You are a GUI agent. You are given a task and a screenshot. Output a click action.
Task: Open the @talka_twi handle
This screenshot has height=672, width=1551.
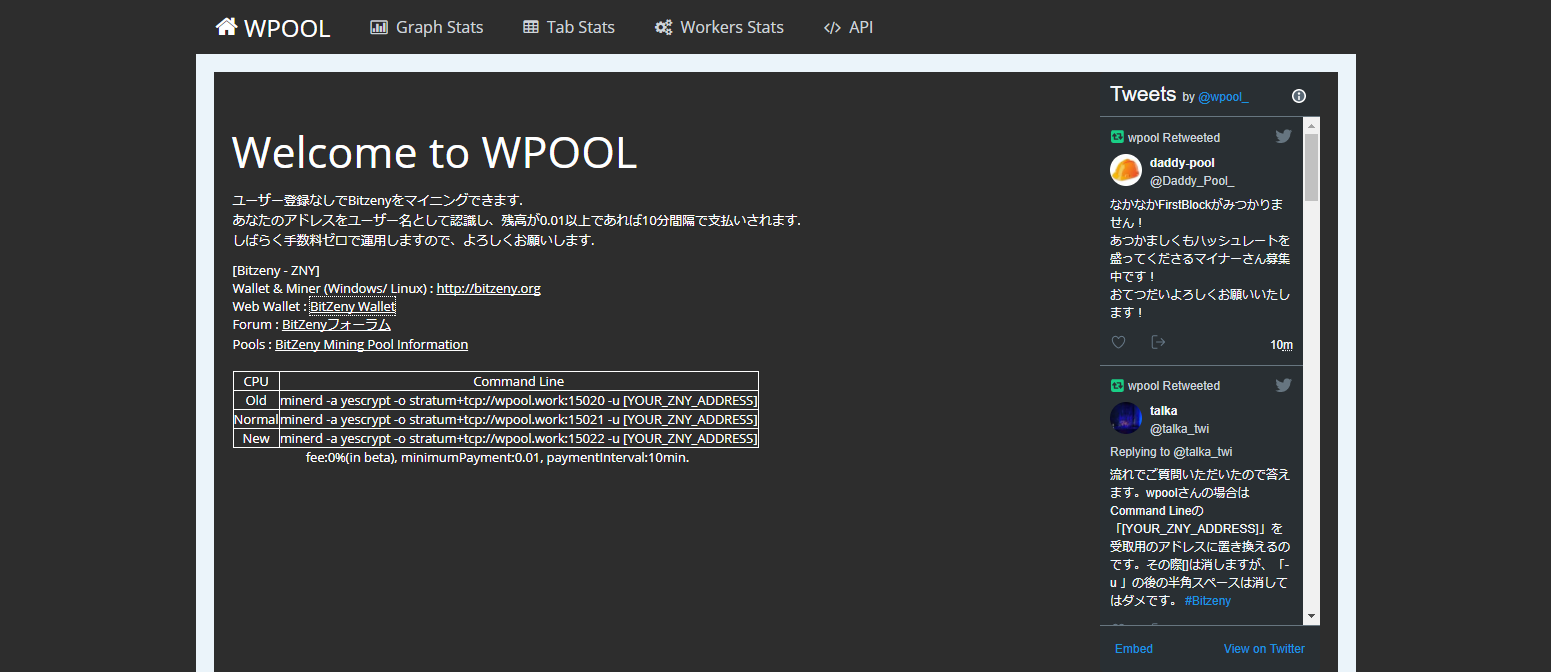1180,429
